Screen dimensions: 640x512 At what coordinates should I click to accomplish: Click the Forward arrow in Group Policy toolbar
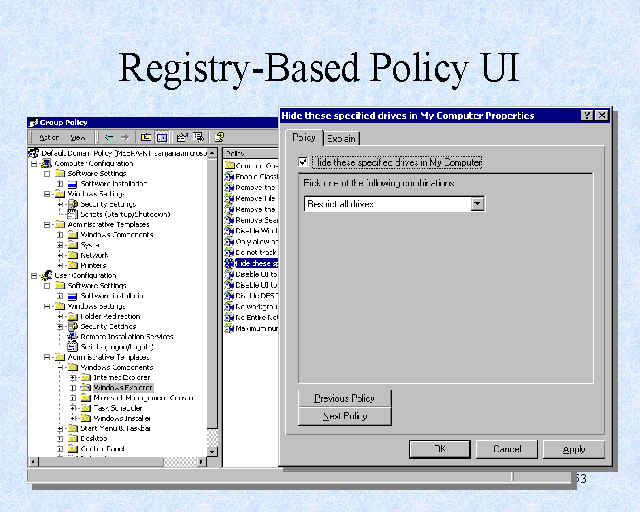pos(124,137)
